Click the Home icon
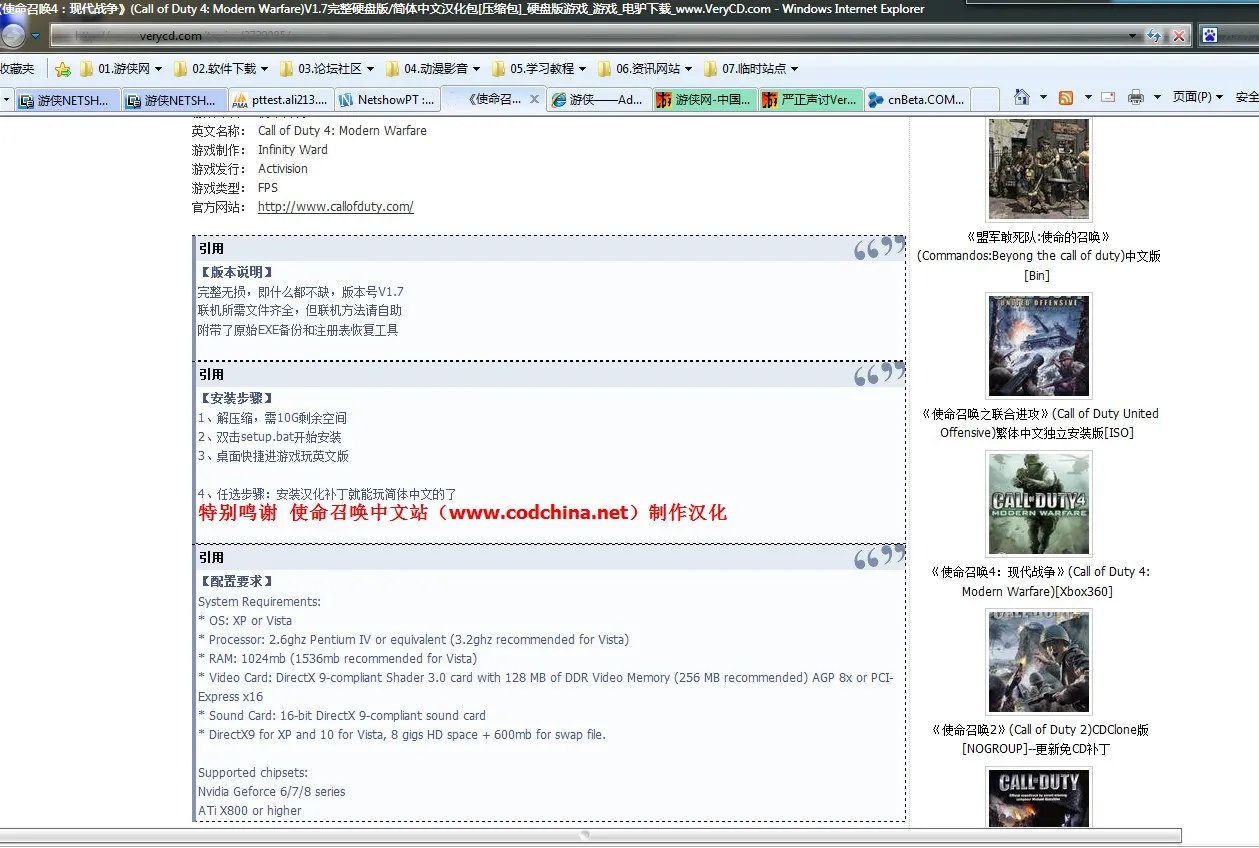Image resolution: width=1259 pixels, height=848 pixels. click(1024, 95)
